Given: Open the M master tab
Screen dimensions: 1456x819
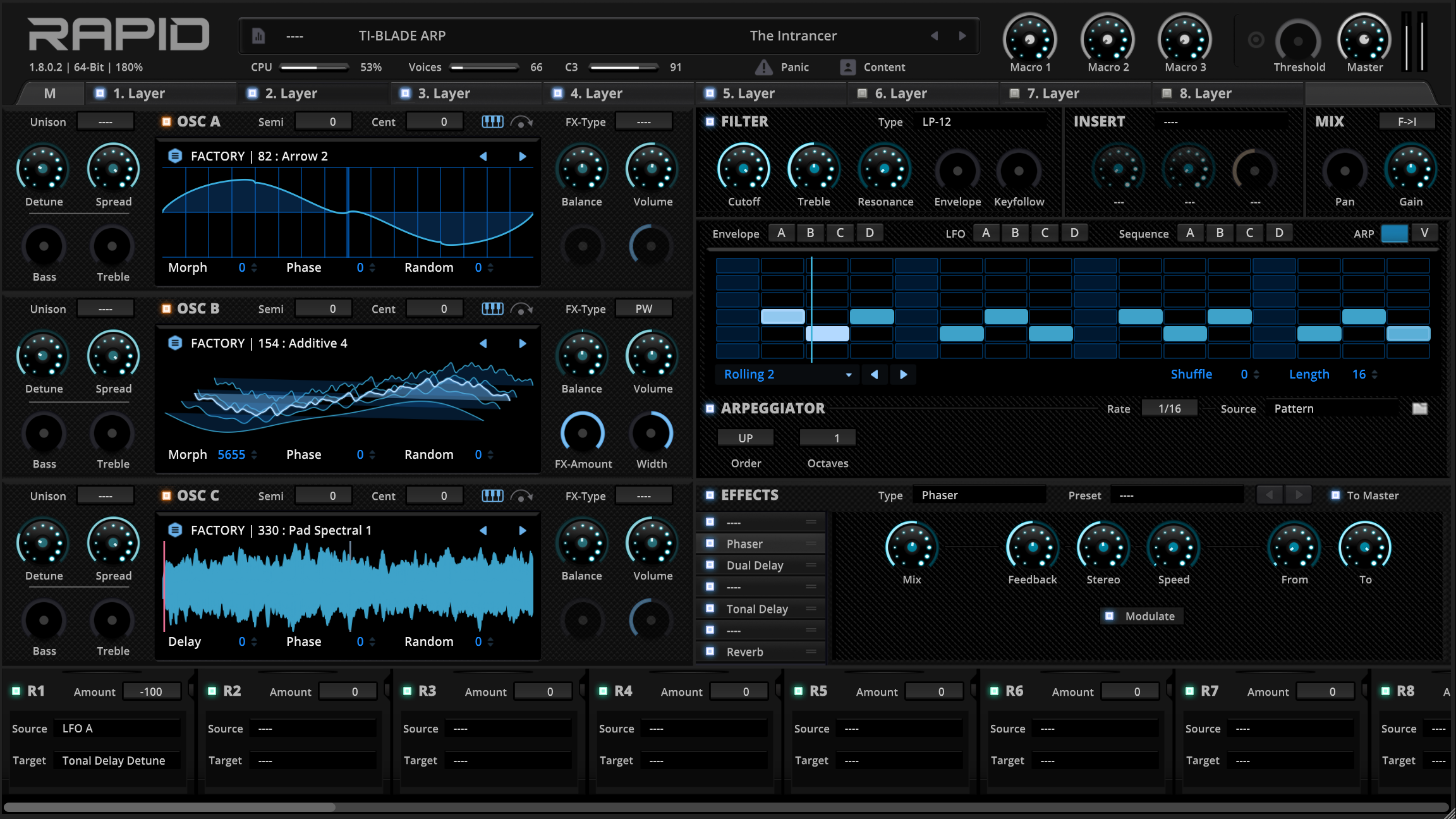Looking at the screenshot, I should click(x=50, y=94).
